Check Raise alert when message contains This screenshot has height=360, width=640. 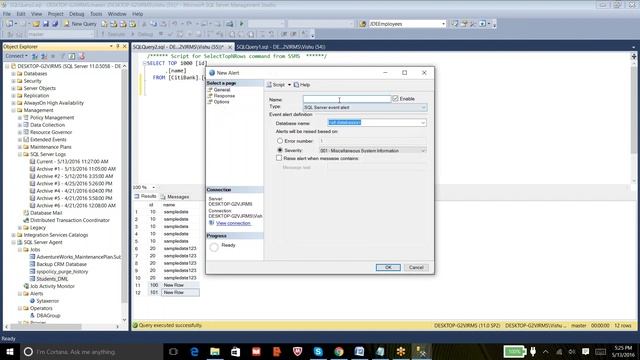pos(279,158)
